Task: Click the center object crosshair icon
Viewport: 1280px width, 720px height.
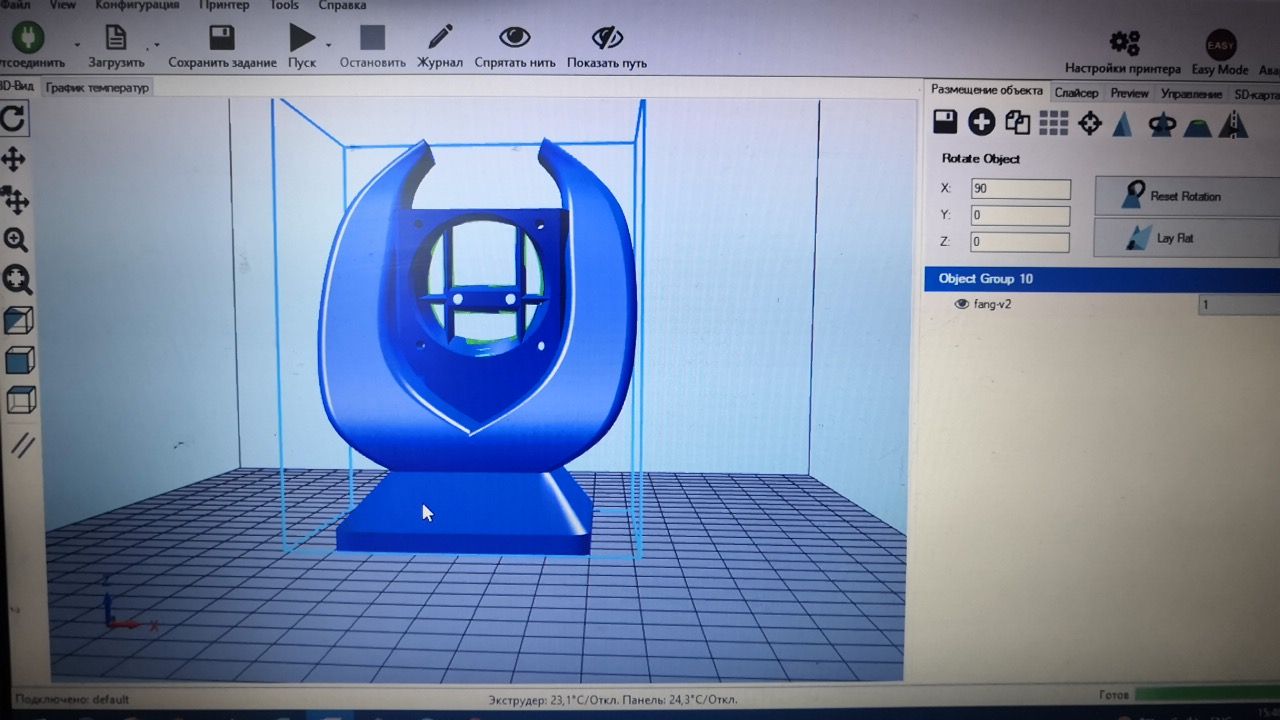Action: 1090,124
